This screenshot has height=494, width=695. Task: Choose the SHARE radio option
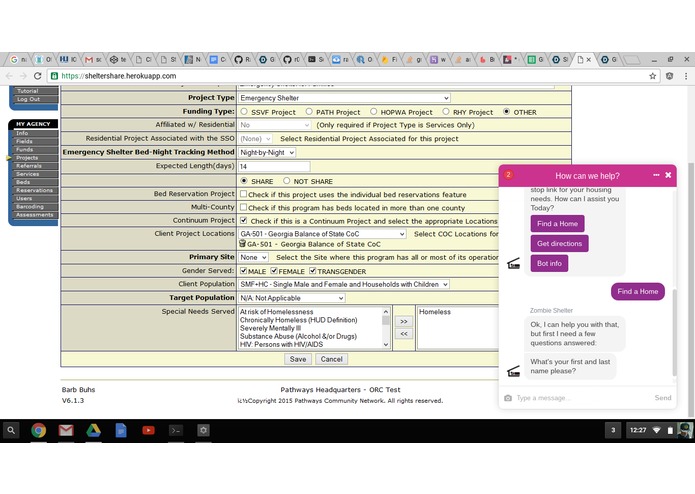pyautogui.click(x=244, y=181)
